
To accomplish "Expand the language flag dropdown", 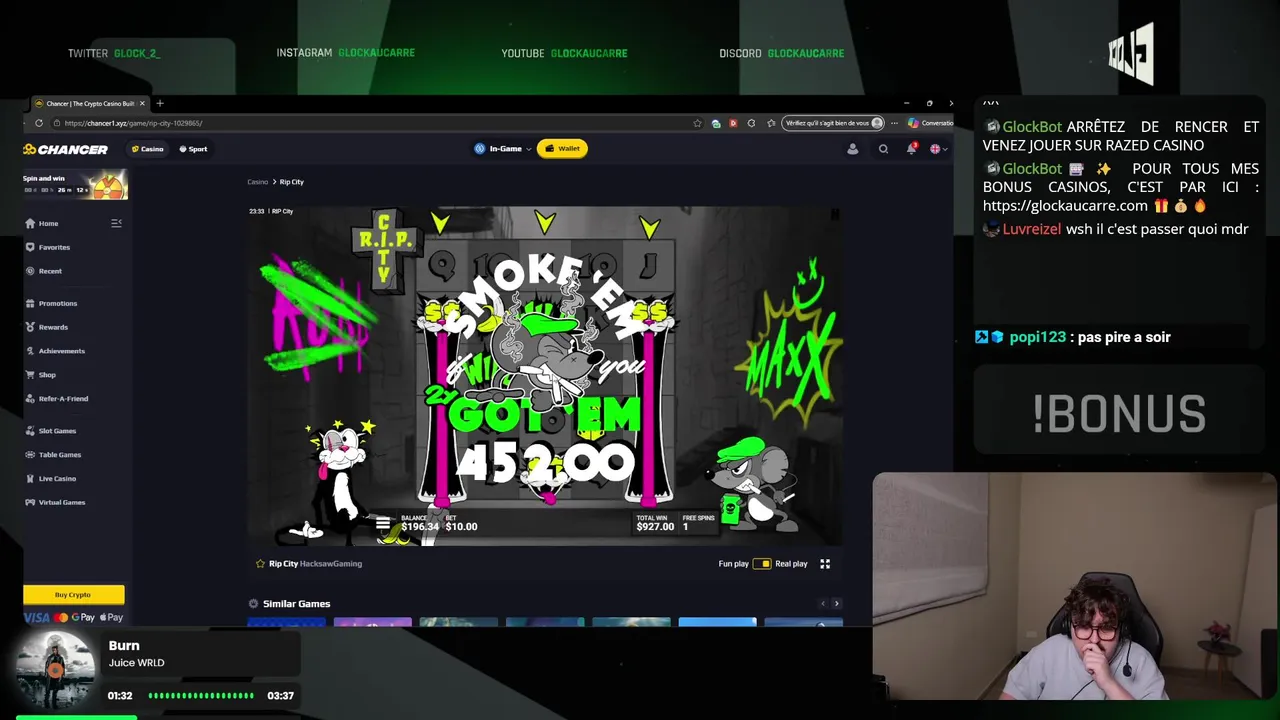I will tap(938, 149).
